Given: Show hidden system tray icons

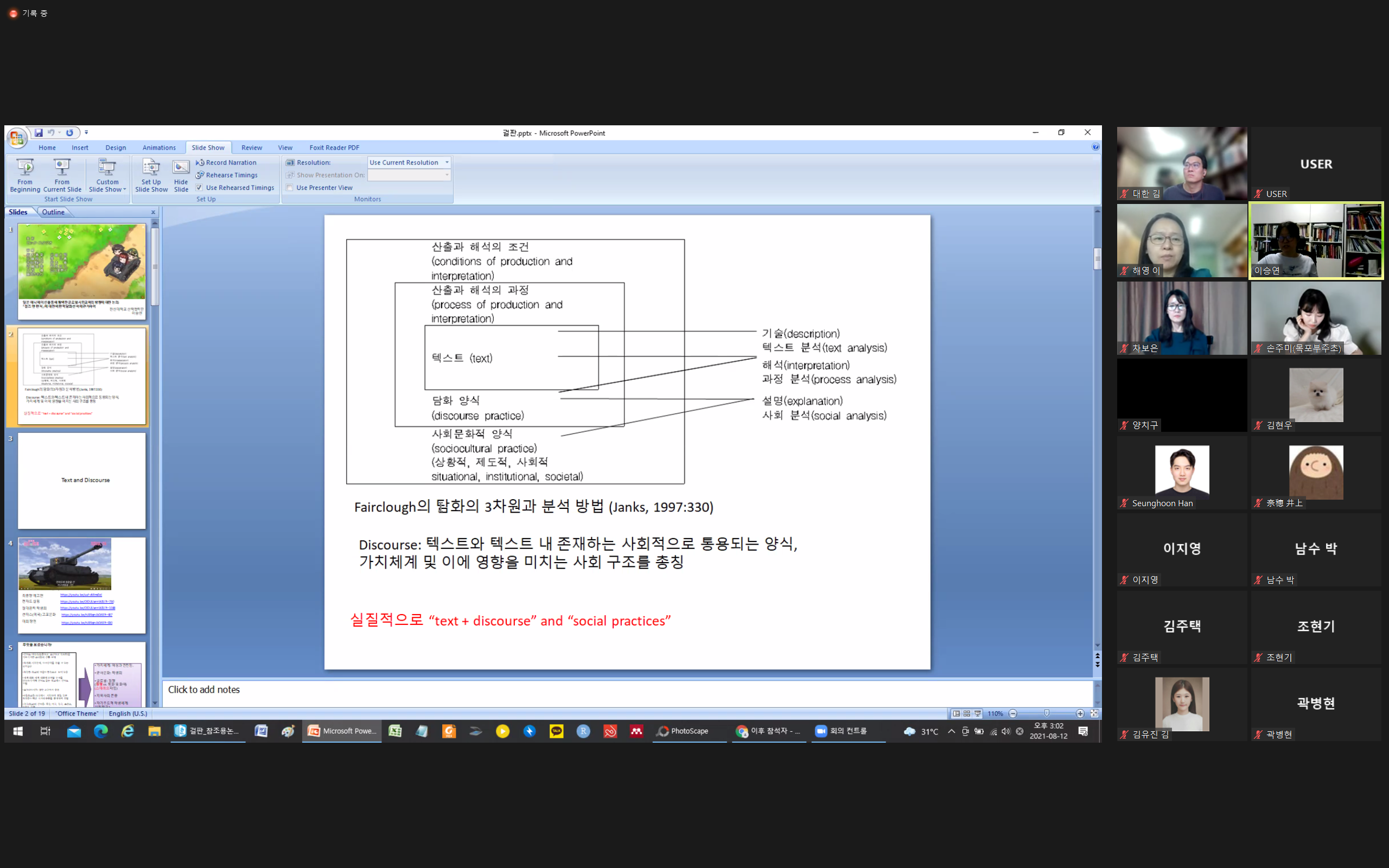Looking at the screenshot, I should (951, 731).
